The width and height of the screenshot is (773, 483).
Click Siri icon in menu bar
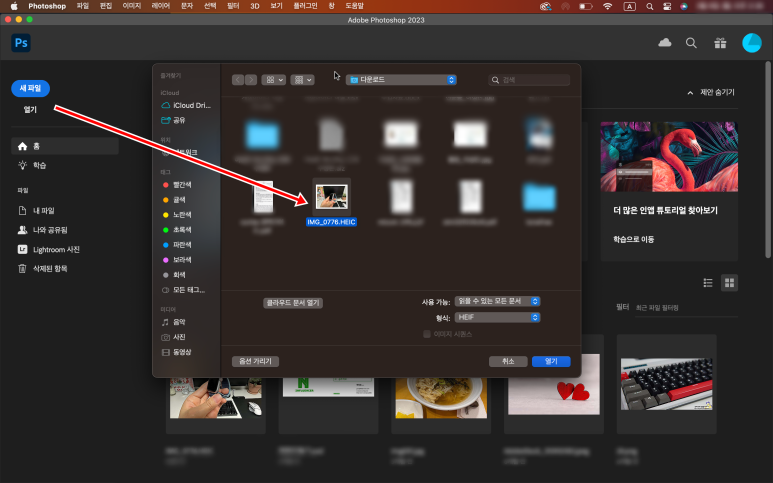coord(684,6)
